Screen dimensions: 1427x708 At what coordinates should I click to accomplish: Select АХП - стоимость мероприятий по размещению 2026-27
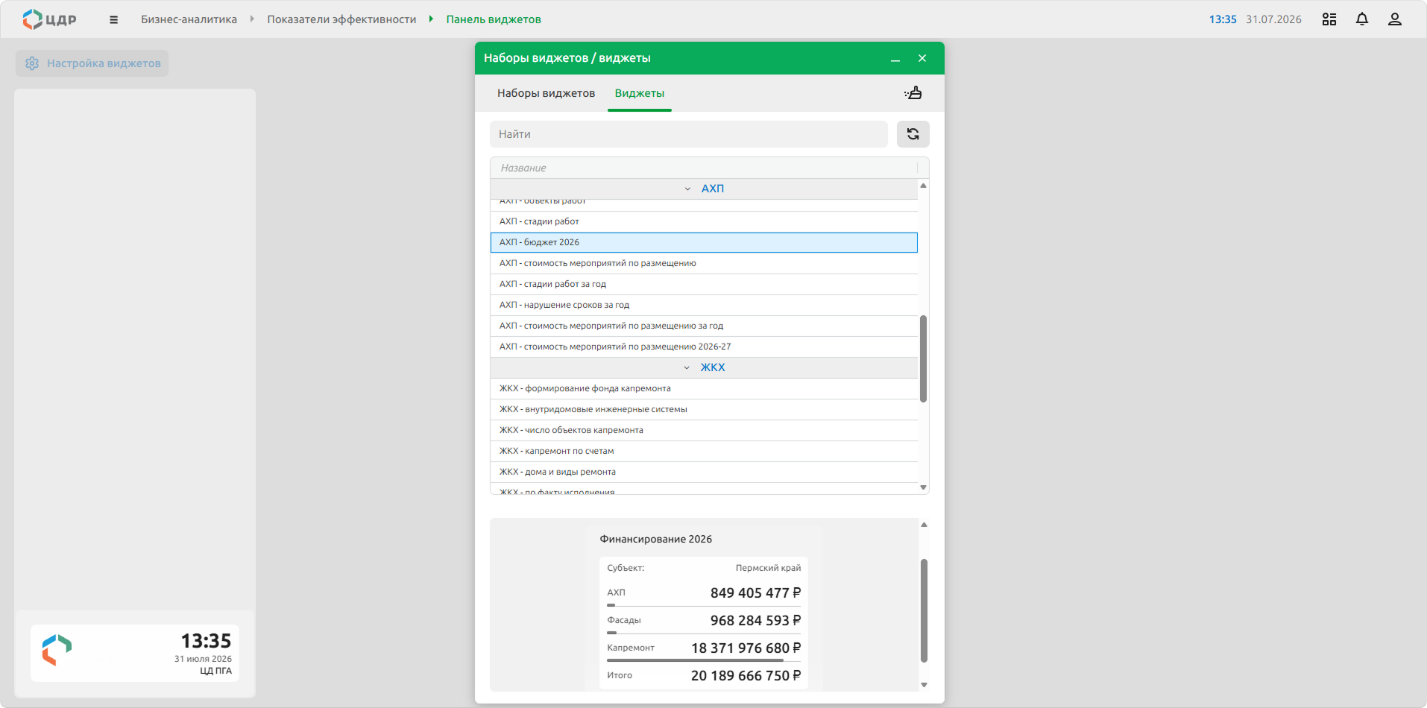click(704, 347)
